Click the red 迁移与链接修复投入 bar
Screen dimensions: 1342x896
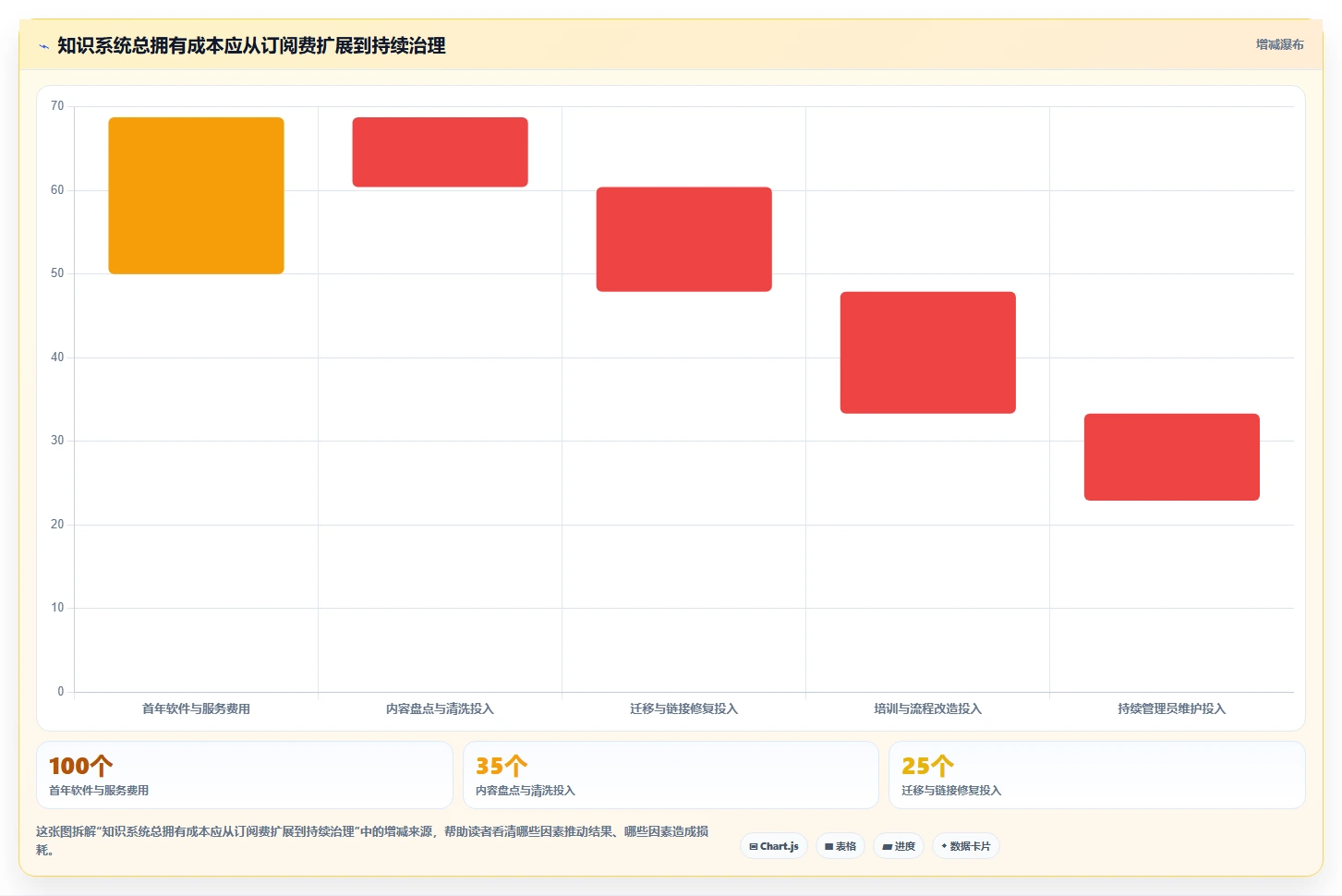(x=683, y=239)
